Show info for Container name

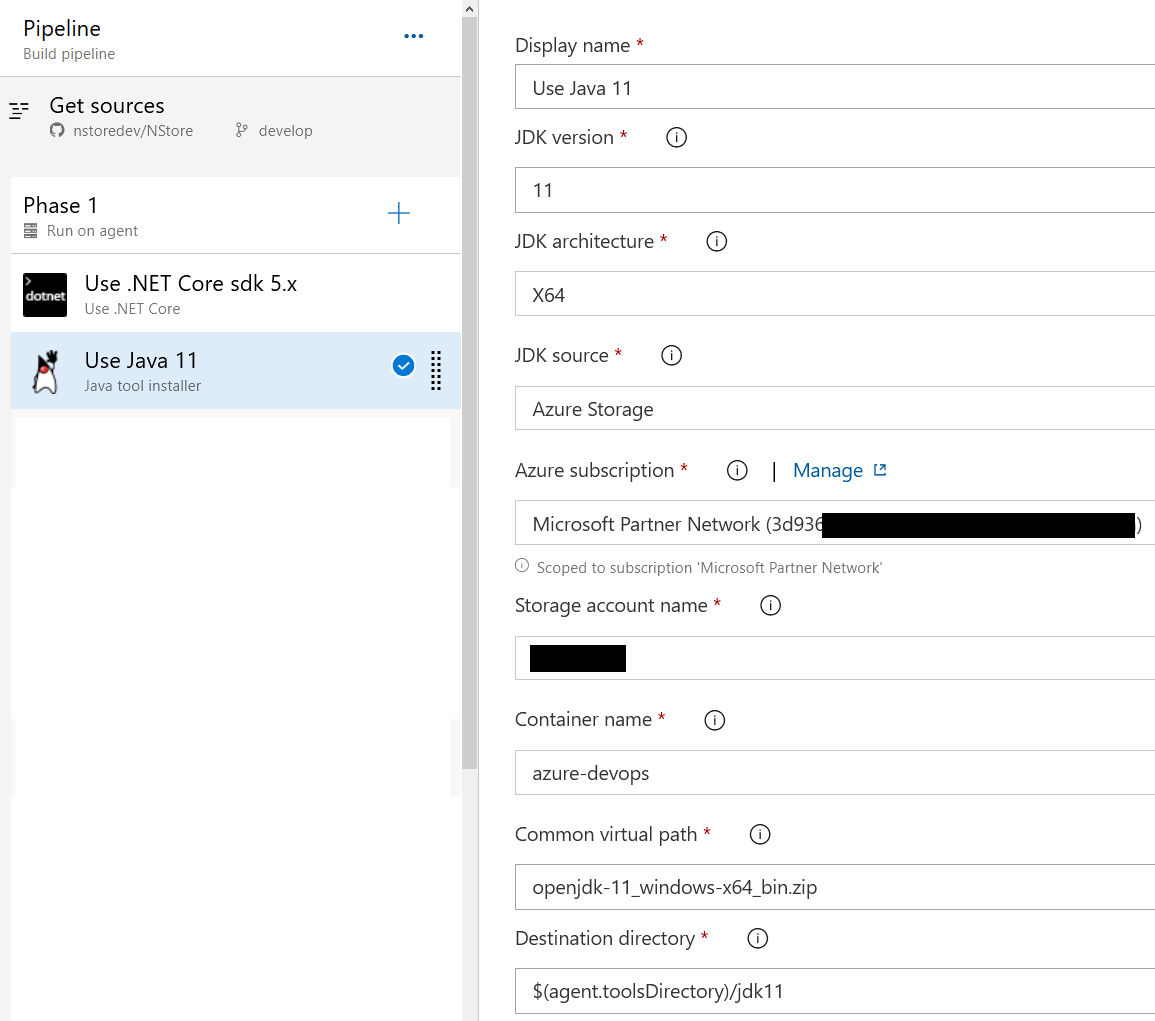click(715, 720)
